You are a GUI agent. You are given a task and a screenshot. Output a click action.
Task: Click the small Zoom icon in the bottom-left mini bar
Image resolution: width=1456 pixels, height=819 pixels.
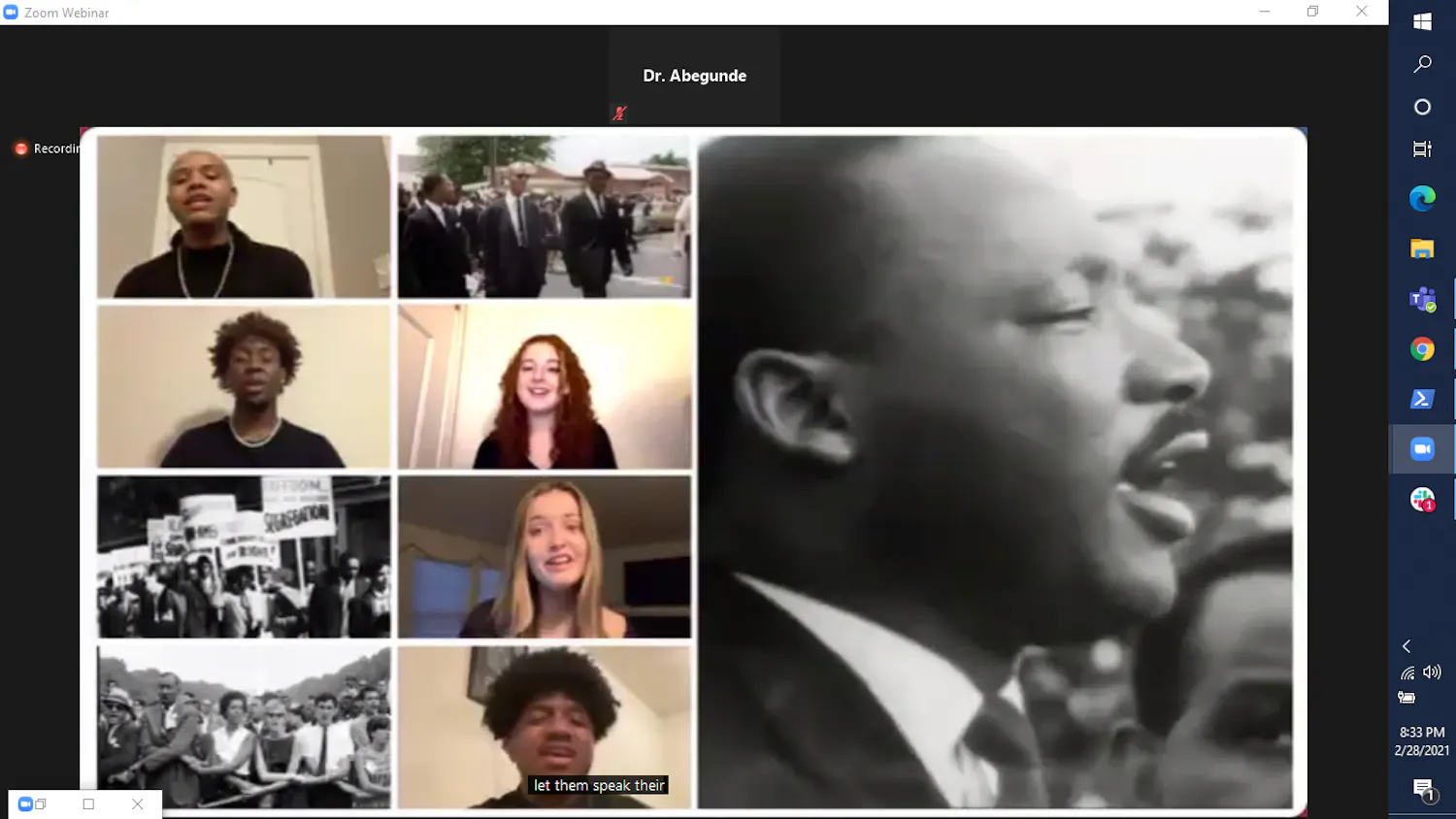click(x=25, y=803)
